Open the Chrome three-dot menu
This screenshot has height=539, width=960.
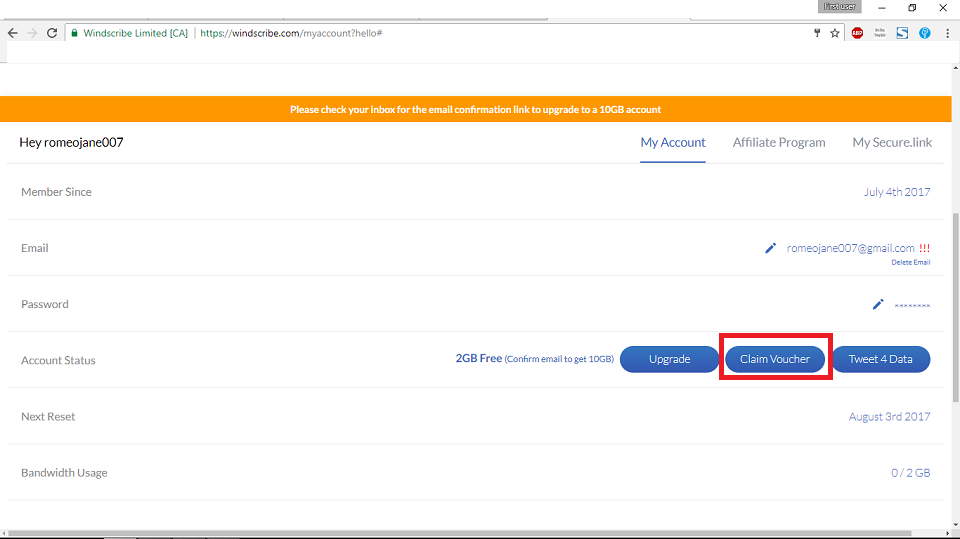pos(947,33)
